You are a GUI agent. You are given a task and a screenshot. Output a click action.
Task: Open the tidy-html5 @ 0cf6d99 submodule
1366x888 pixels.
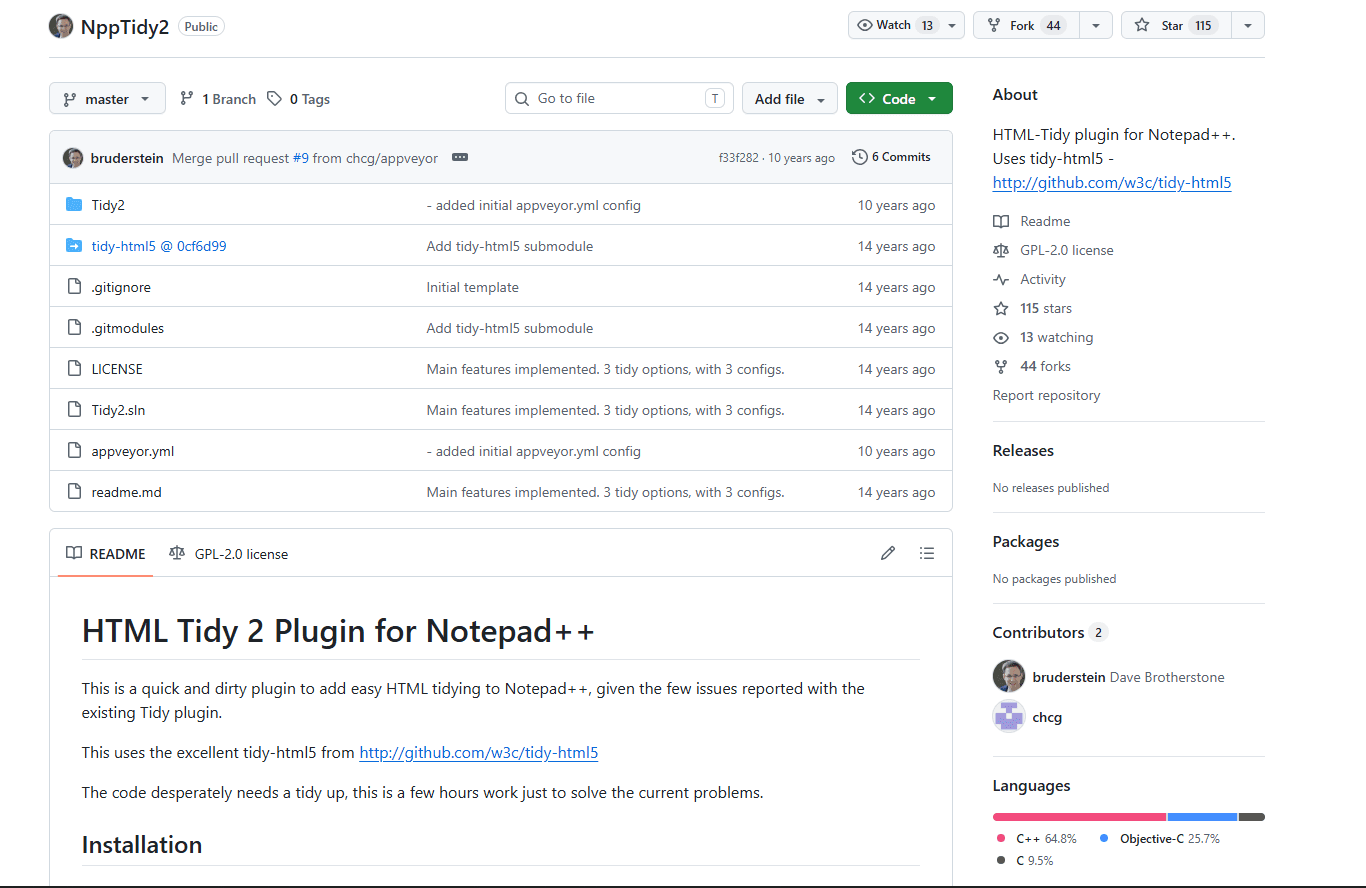159,246
